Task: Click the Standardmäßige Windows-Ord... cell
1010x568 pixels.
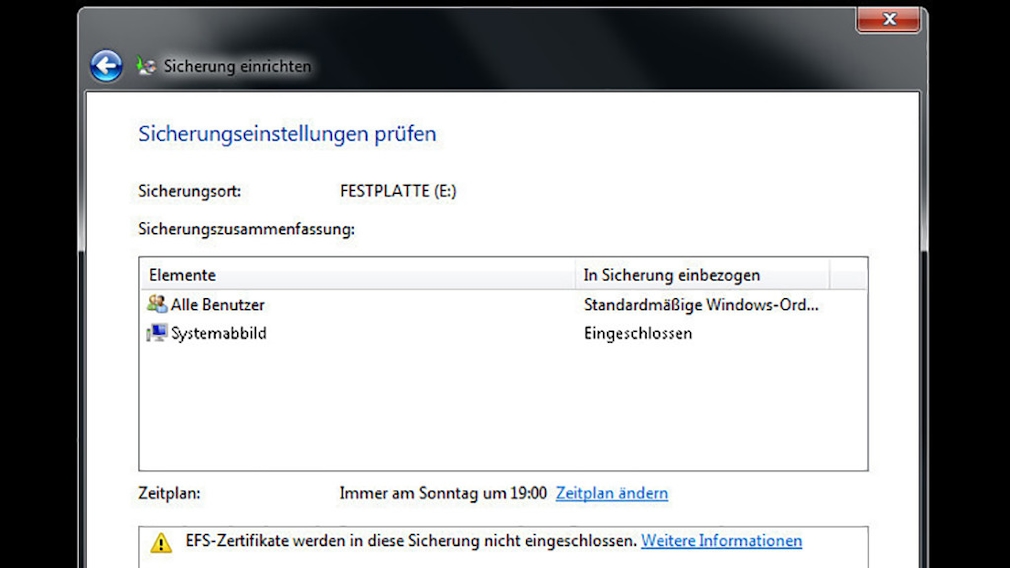Action: pyautogui.click(x=701, y=305)
